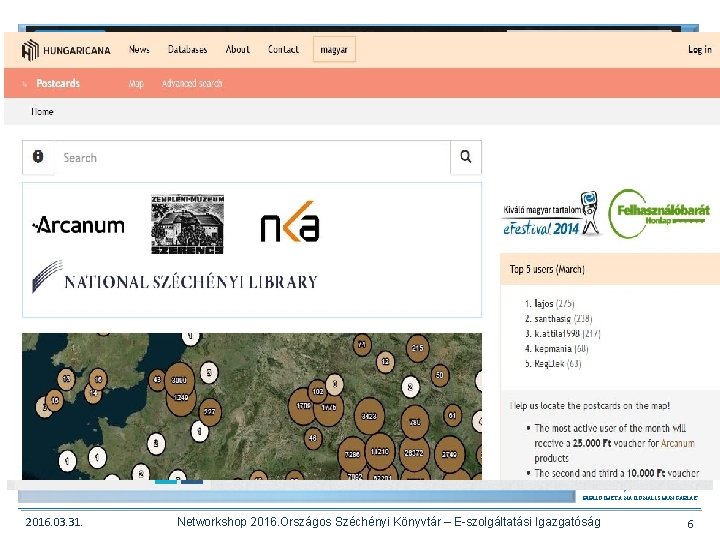Click the map cluster marker 327
Viewport: 720px width, 540px height.
pyautogui.click(x=209, y=411)
